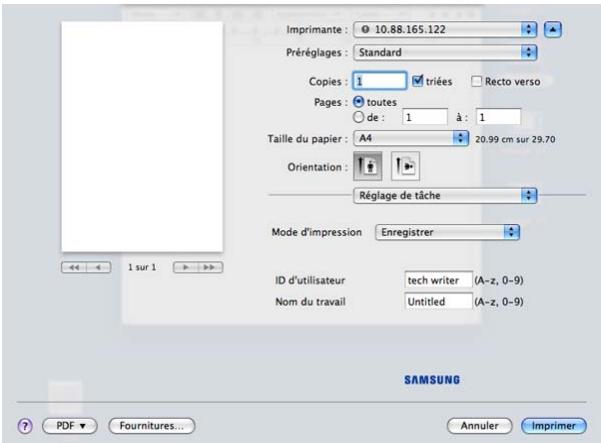The height and width of the screenshot is (443, 601).
Task: Click the Imprimer button
Action: (x=554, y=426)
